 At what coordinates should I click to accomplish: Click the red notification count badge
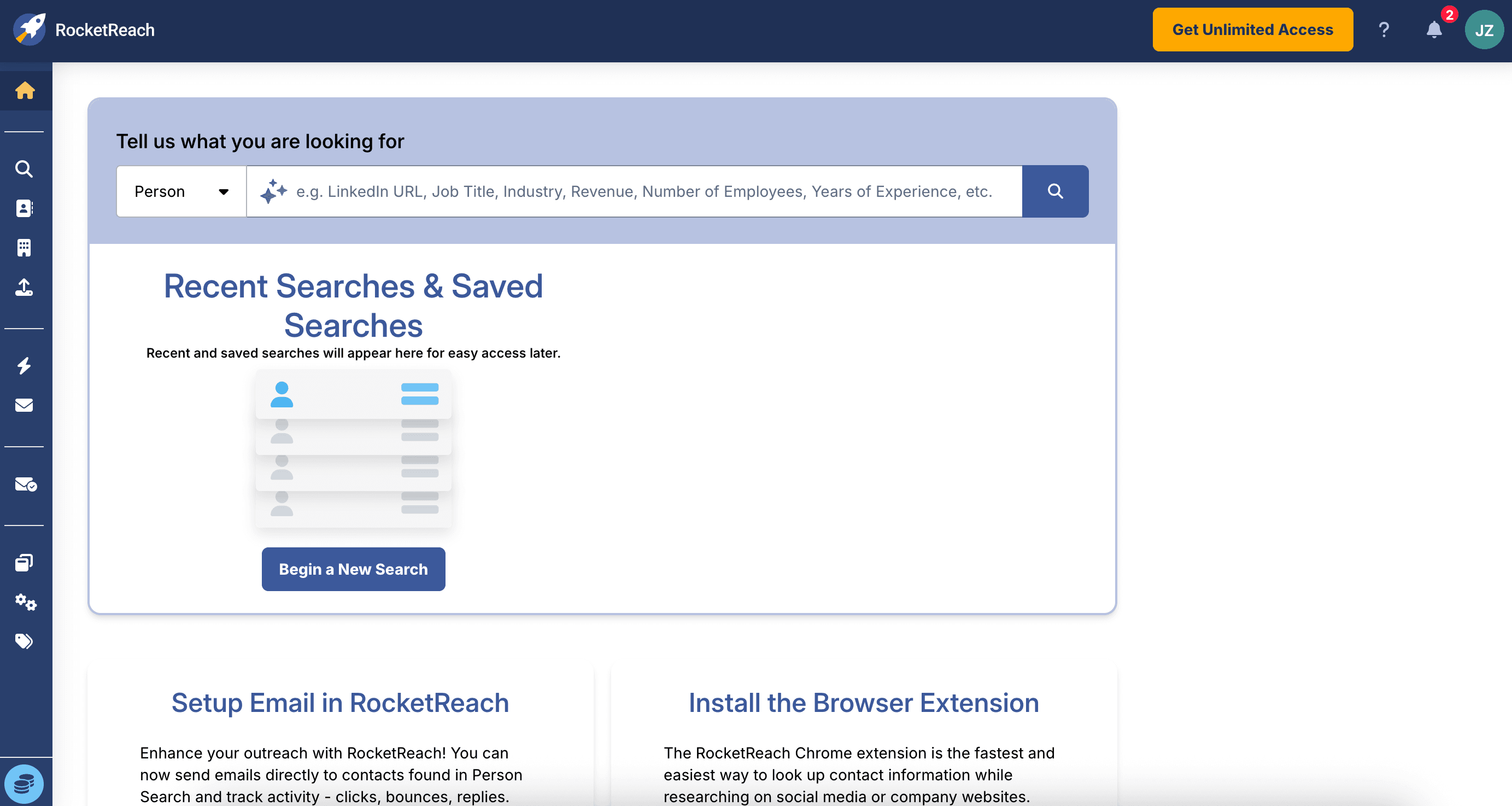coord(1450,14)
